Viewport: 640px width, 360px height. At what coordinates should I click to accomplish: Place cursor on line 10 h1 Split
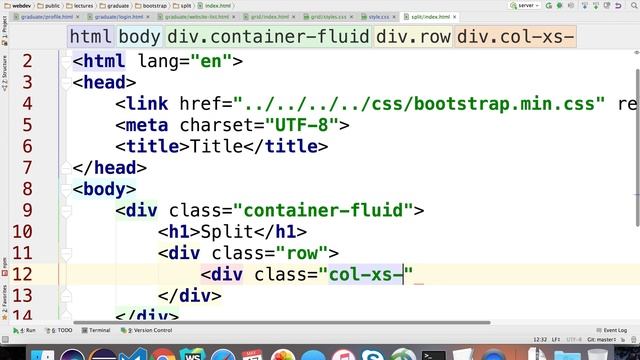pyautogui.click(x=232, y=232)
